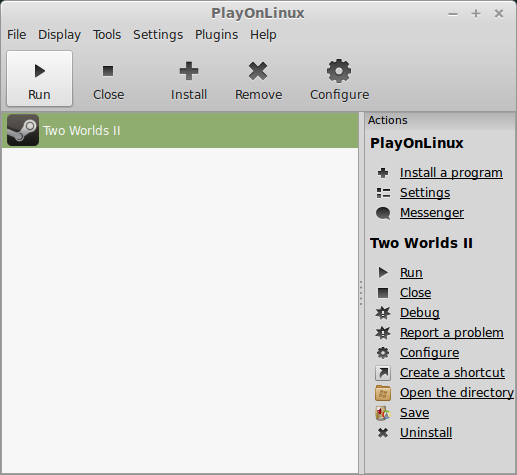Open the Settings link in Actions panel
This screenshot has height=475, width=517.
tap(425, 193)
